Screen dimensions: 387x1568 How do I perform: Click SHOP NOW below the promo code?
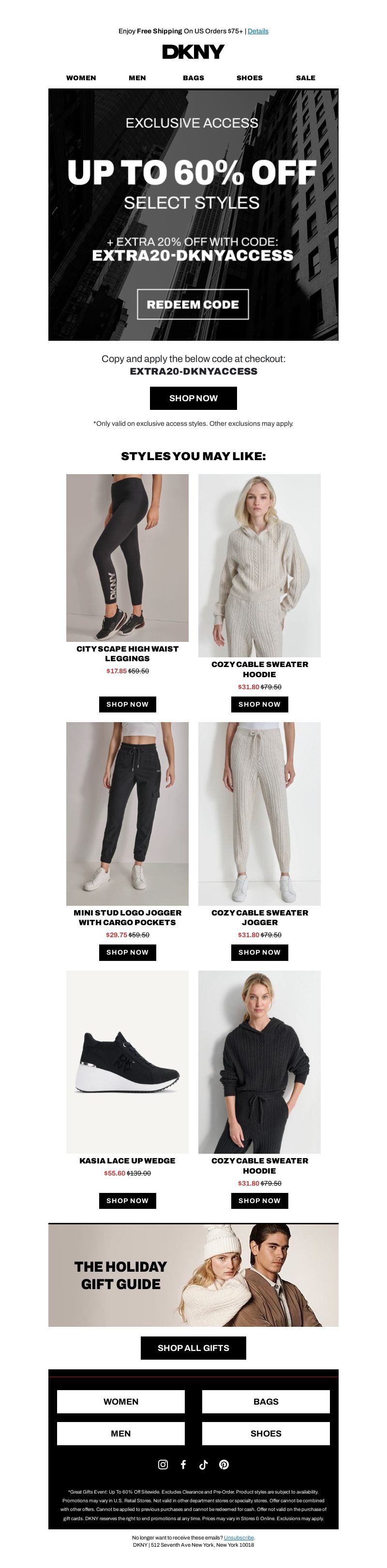tap(193, 398)
